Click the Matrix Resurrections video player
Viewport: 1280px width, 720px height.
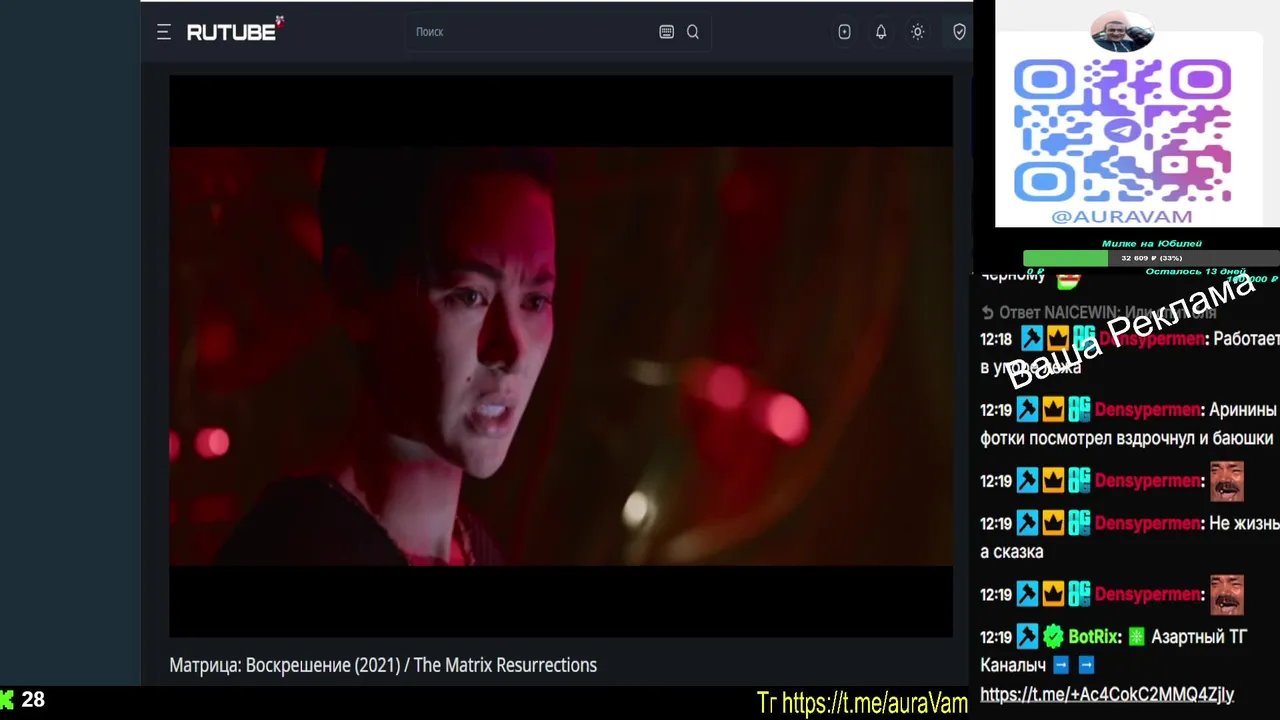561,356
